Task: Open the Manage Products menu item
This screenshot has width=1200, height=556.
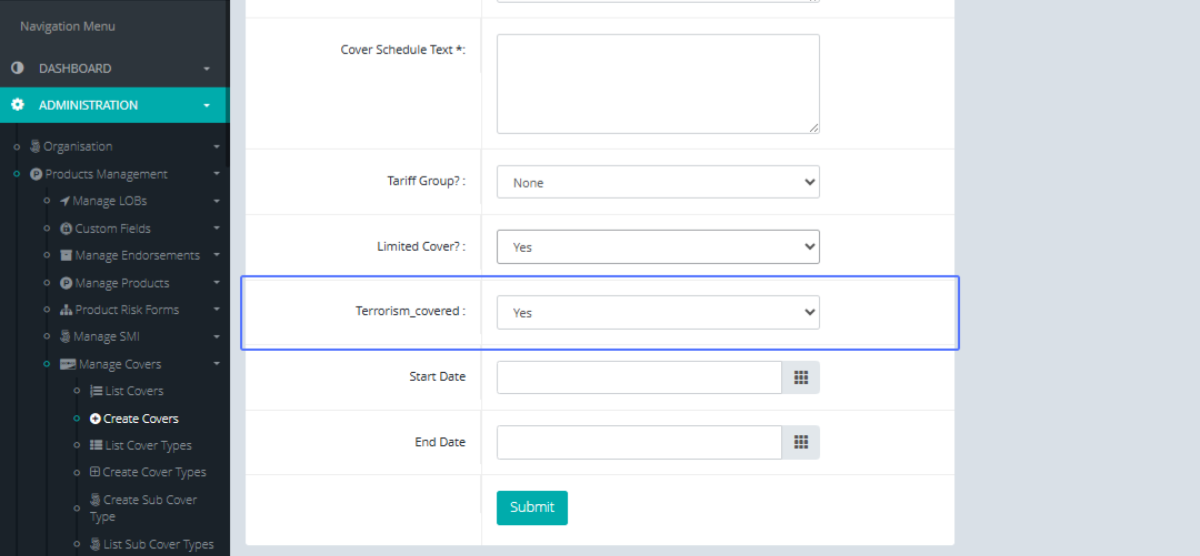Action: [122, 283]
